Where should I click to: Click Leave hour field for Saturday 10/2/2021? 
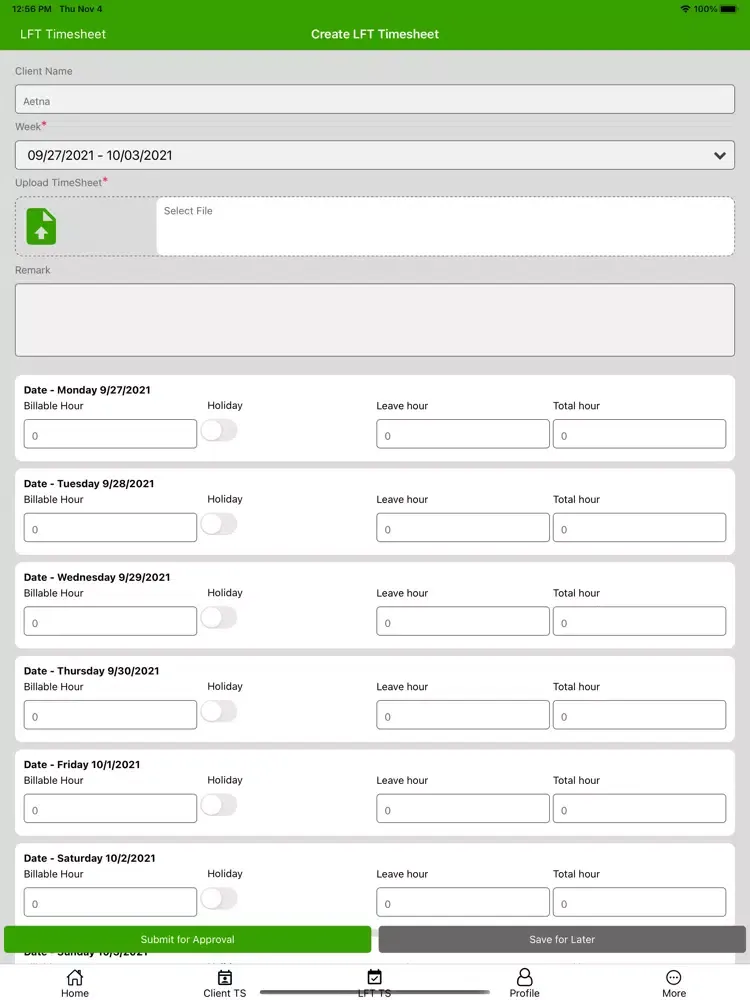[462, 902]
